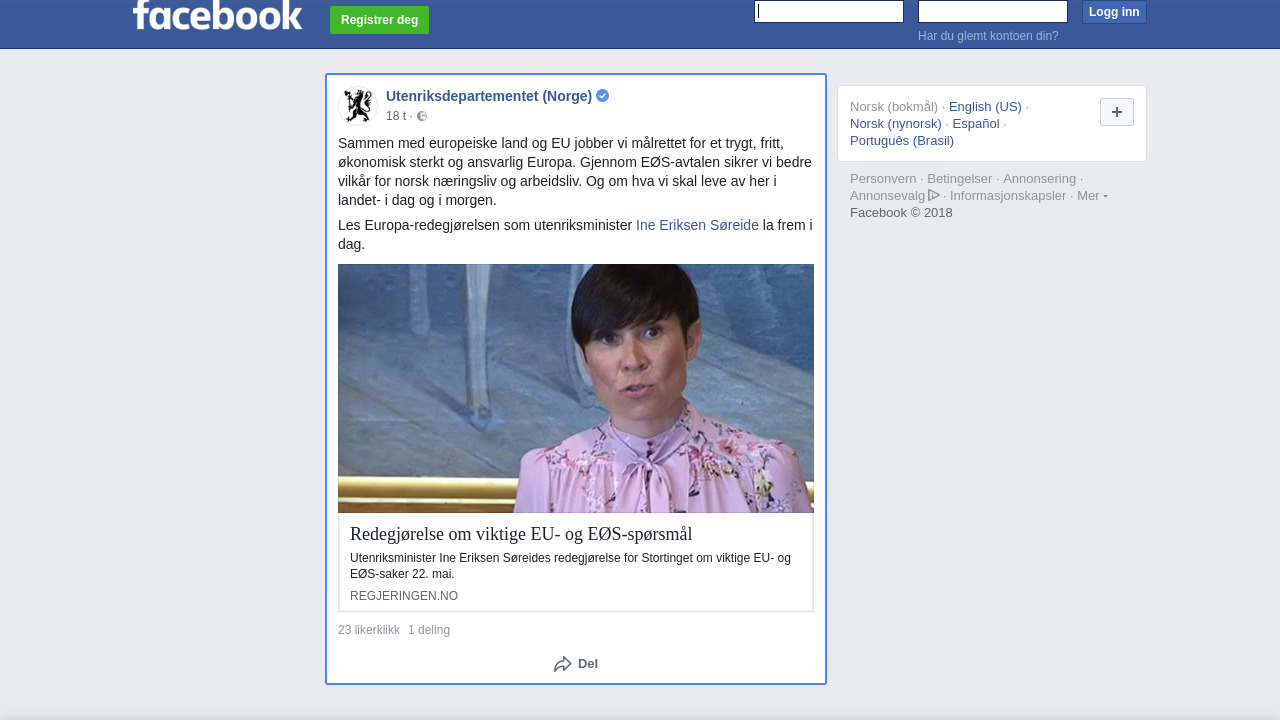1280x720 pixels.
Task: Click the AdChoices triangle icon
Action: [934, 195]
